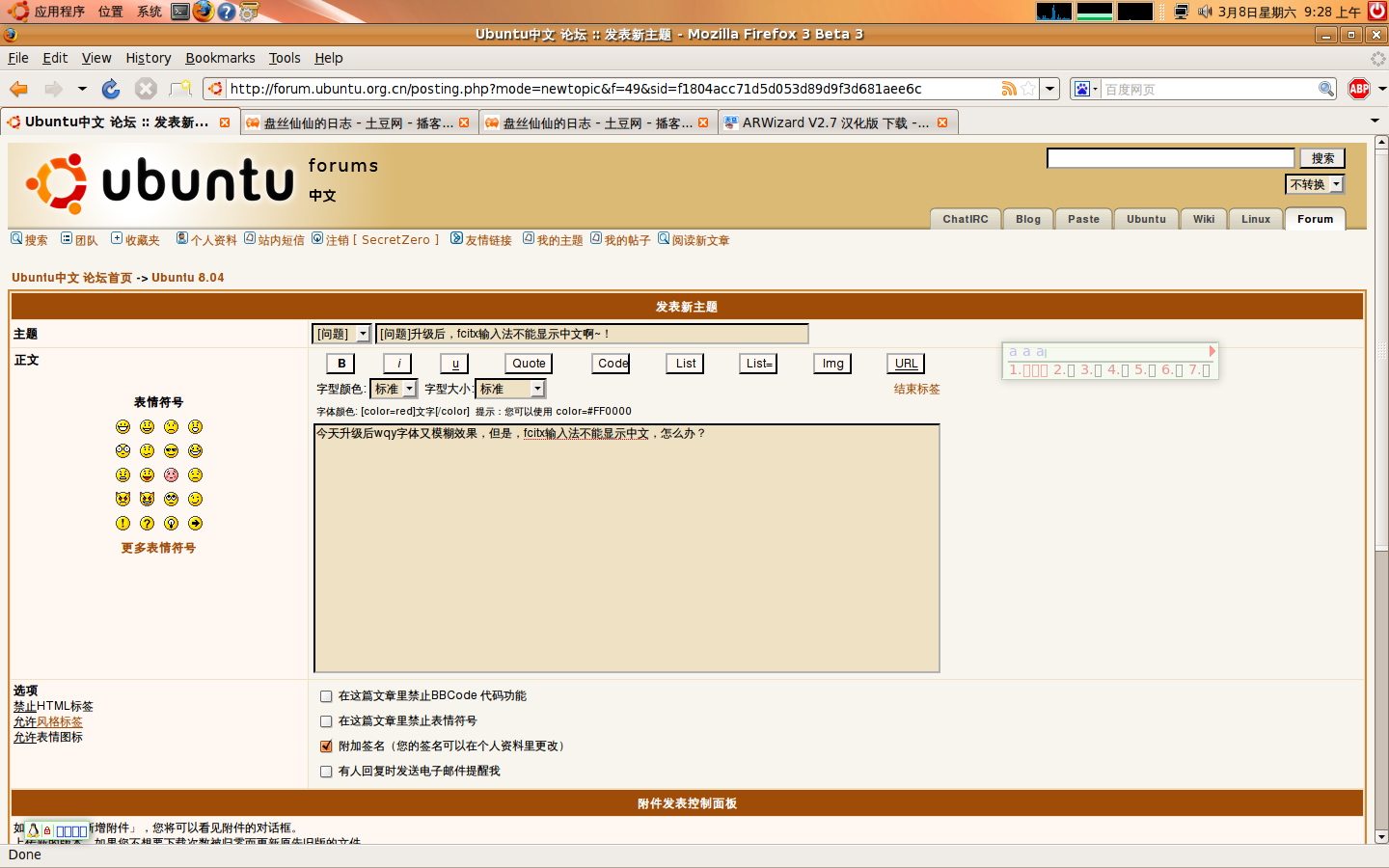
Task: Open the Bookmarks menu
Action: (x=220, y=58)
